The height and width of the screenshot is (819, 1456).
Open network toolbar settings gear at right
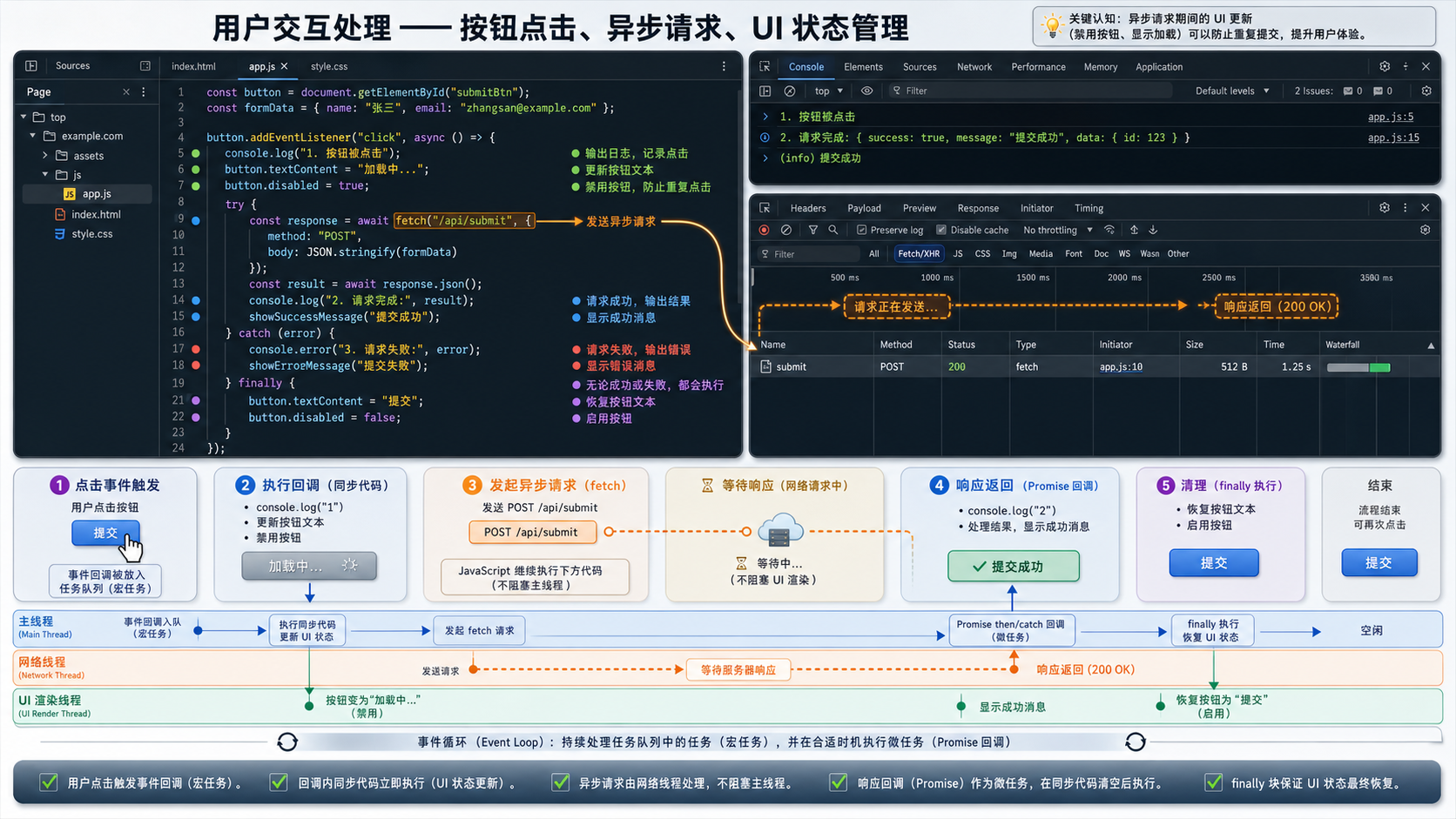tap(1426, 230)
